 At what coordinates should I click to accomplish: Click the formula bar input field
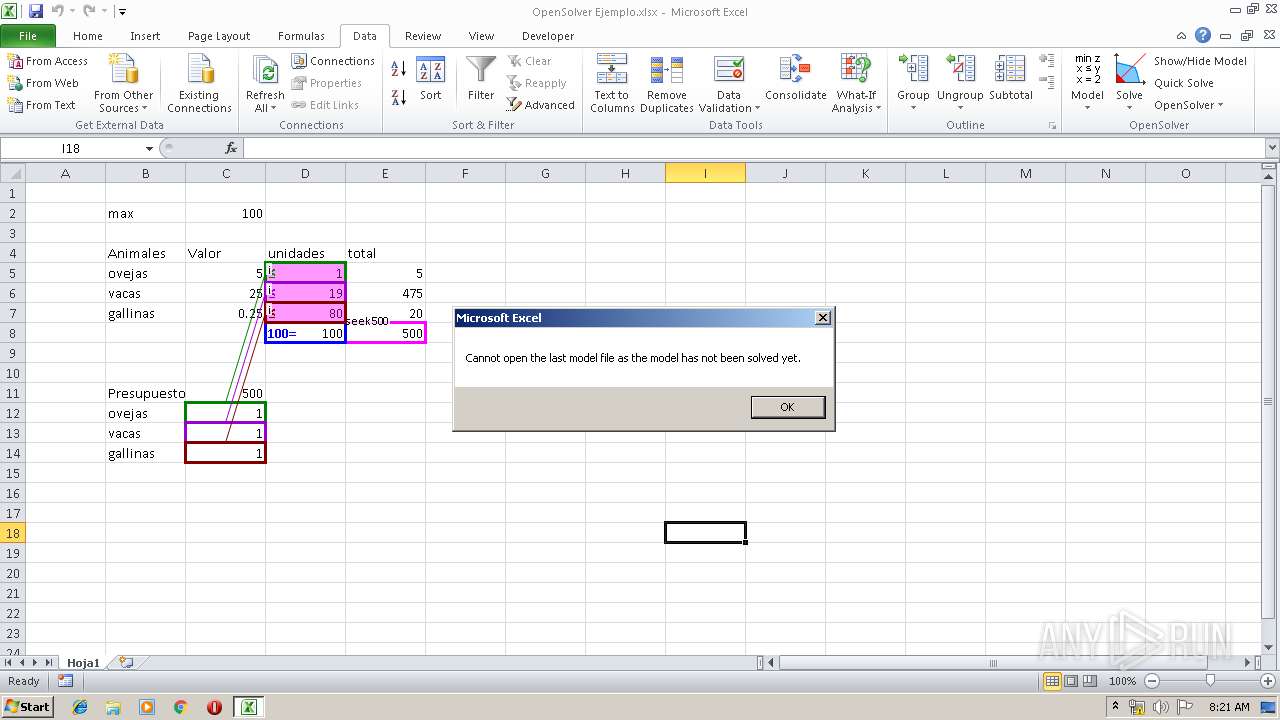[x=754, y=148]
